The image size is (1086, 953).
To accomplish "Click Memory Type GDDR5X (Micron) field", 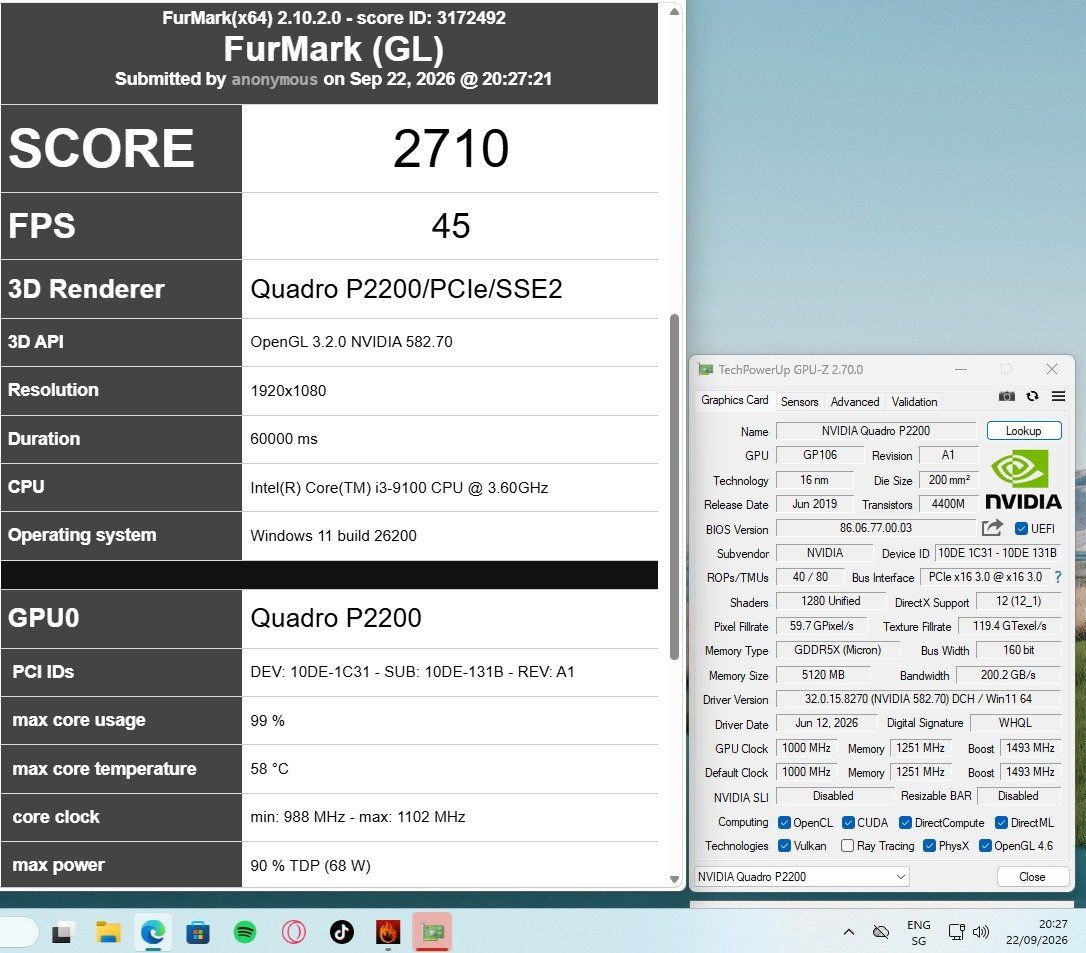I will pos(837,650).
